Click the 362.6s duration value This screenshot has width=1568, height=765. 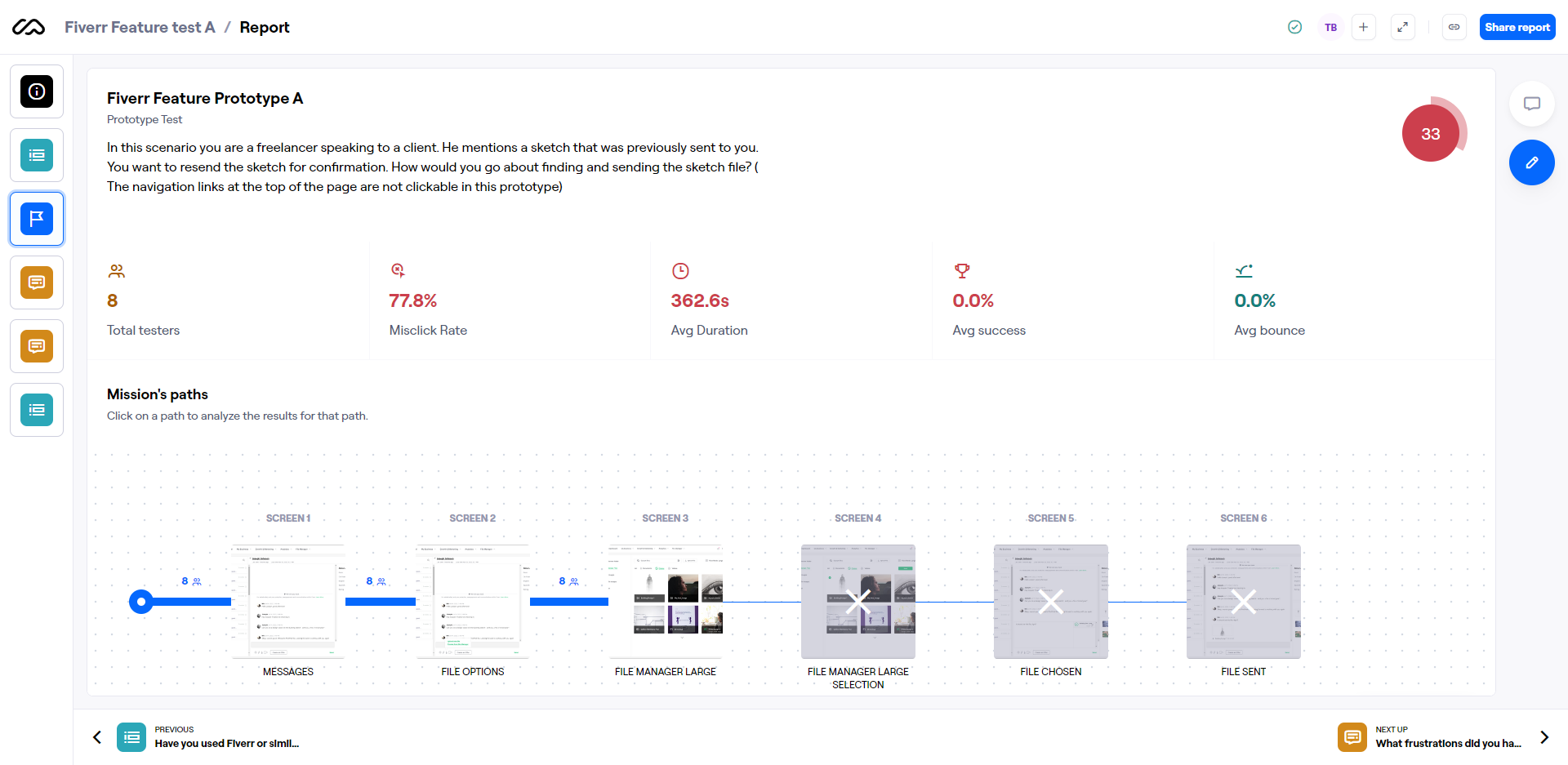tap(700, 300)
